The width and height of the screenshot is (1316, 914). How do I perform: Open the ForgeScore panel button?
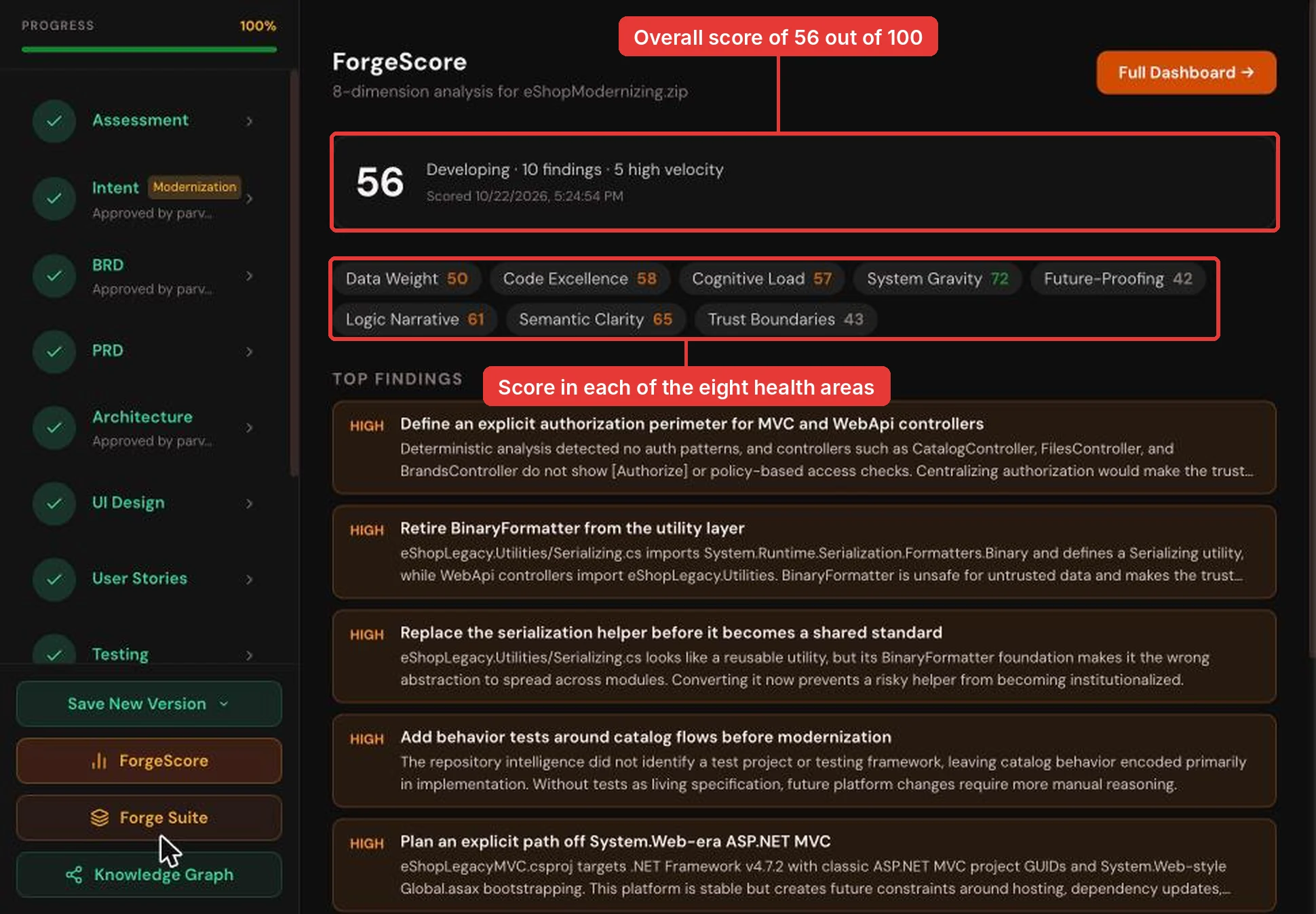tap(149, 761)
